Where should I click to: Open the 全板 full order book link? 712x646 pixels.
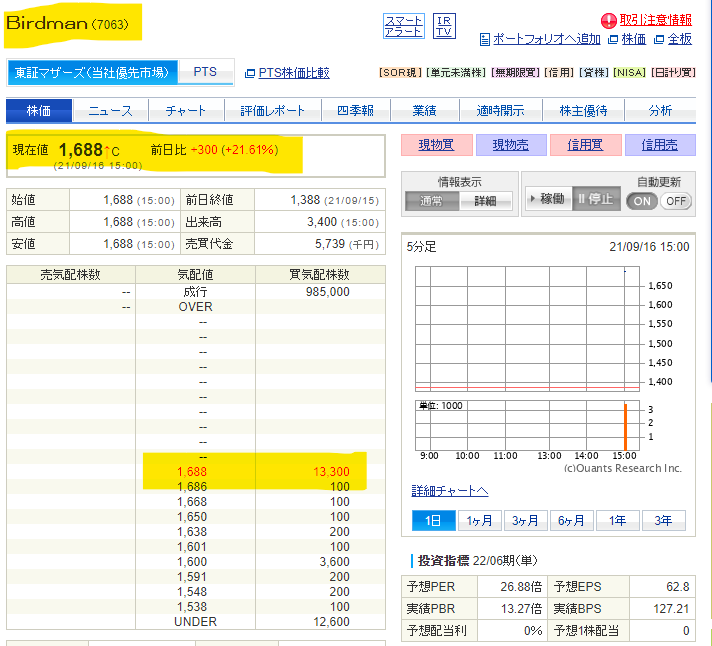point(680,39)
